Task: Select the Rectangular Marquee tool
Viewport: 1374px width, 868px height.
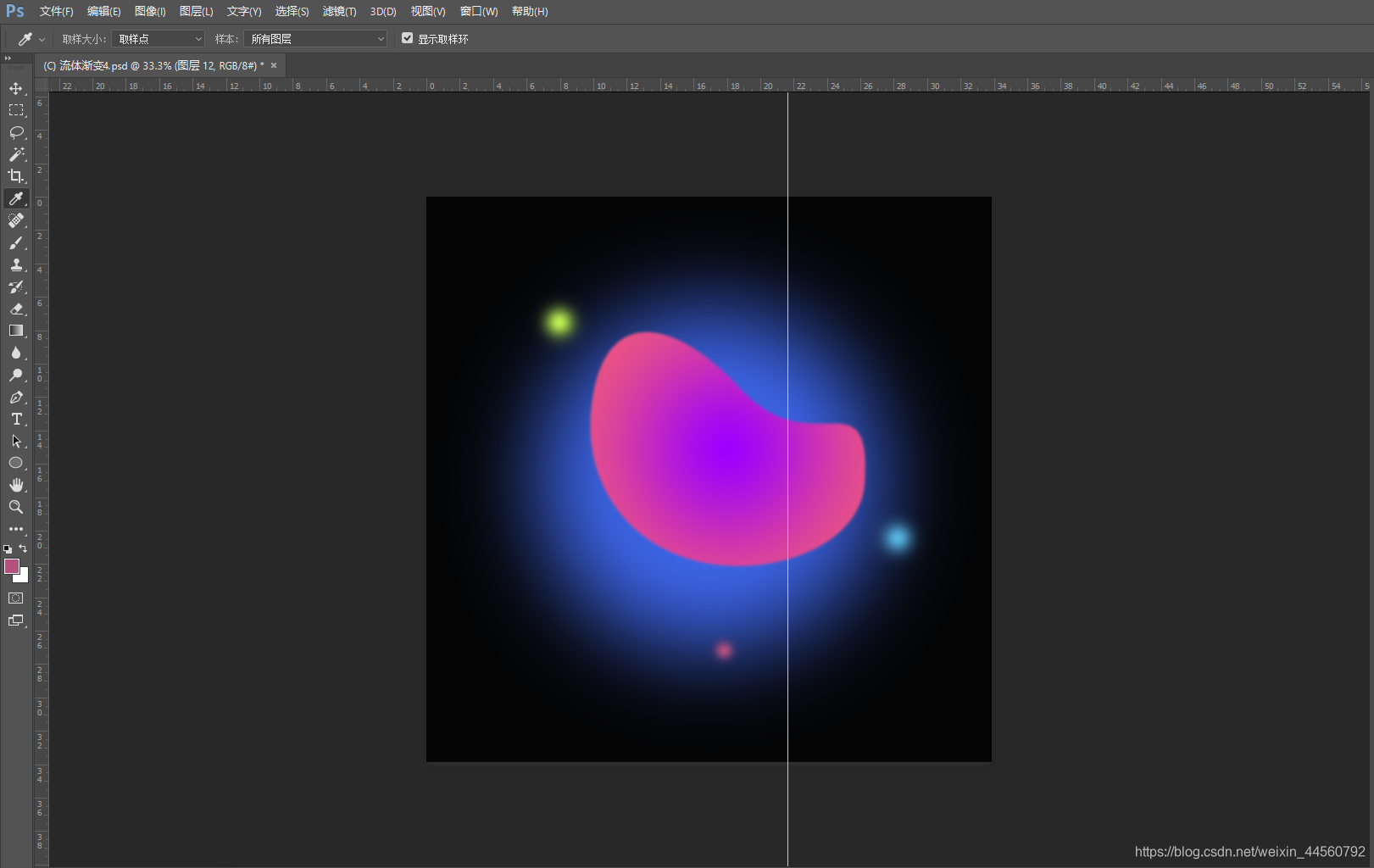Action: point(16,110)
